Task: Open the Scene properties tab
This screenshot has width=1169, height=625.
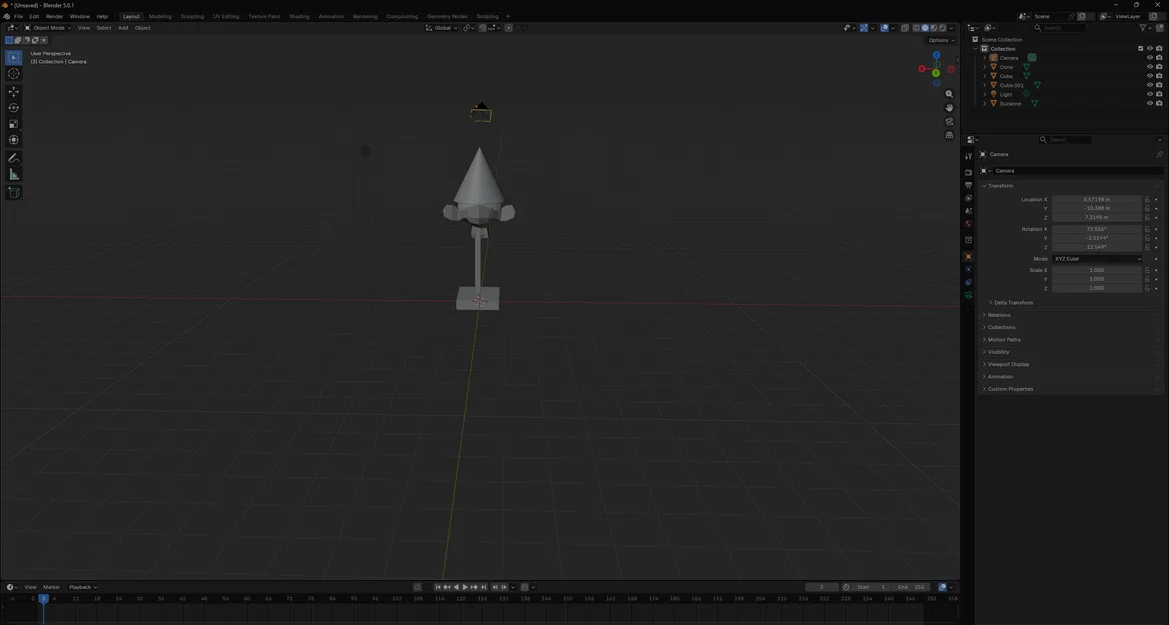Action: [968, 211]
